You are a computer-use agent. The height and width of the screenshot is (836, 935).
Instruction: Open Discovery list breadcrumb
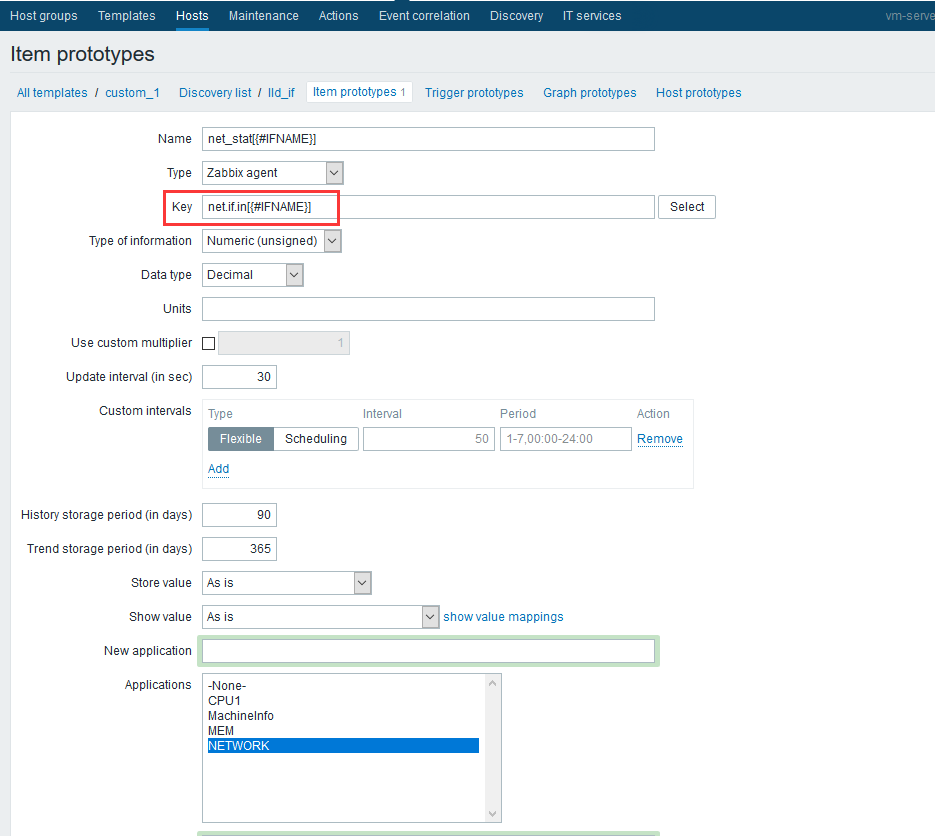215,92
